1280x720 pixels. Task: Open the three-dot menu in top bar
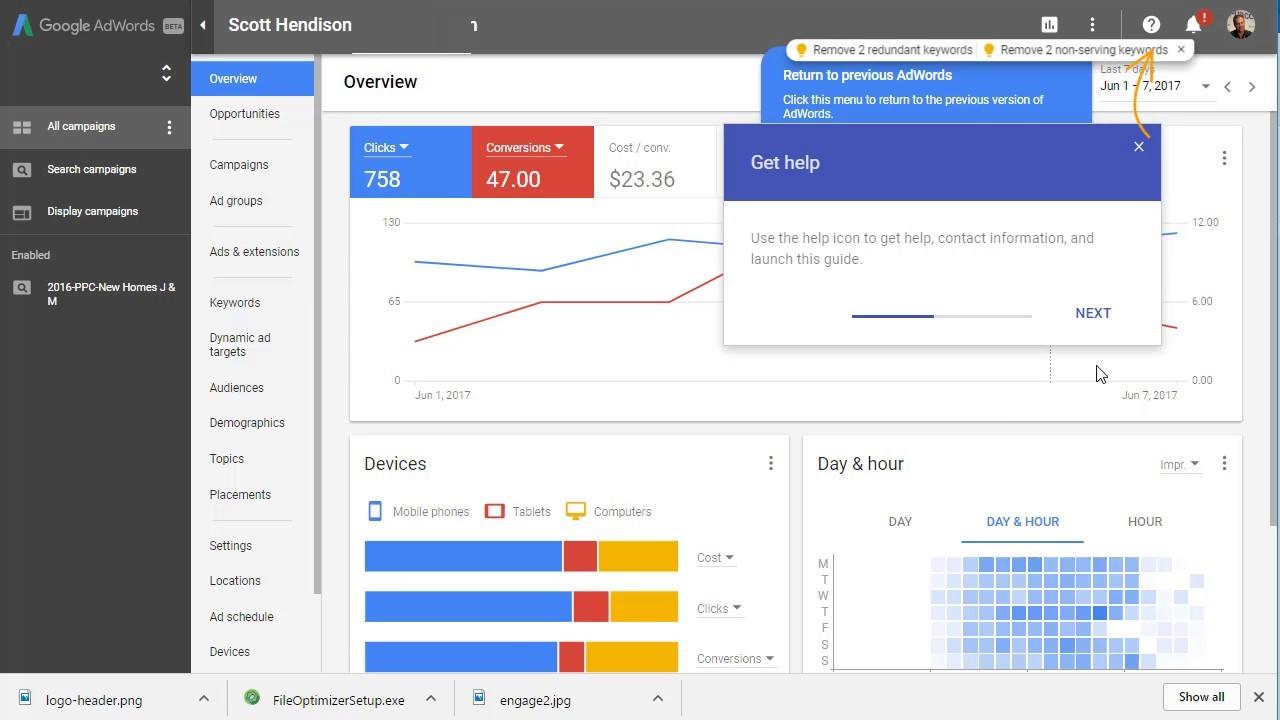click(1092, 24)
